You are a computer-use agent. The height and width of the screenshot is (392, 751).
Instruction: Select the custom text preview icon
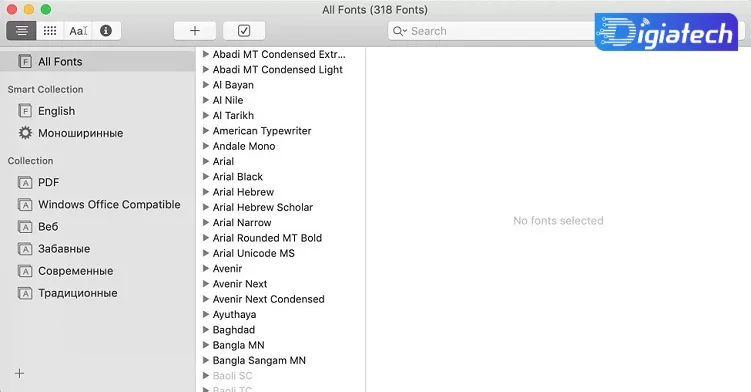tap(78, 31)
